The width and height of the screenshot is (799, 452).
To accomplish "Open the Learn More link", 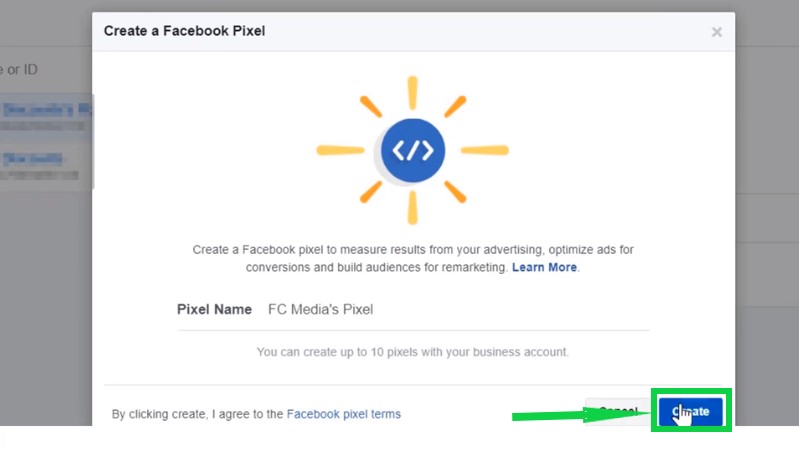I will click(544, 267).
